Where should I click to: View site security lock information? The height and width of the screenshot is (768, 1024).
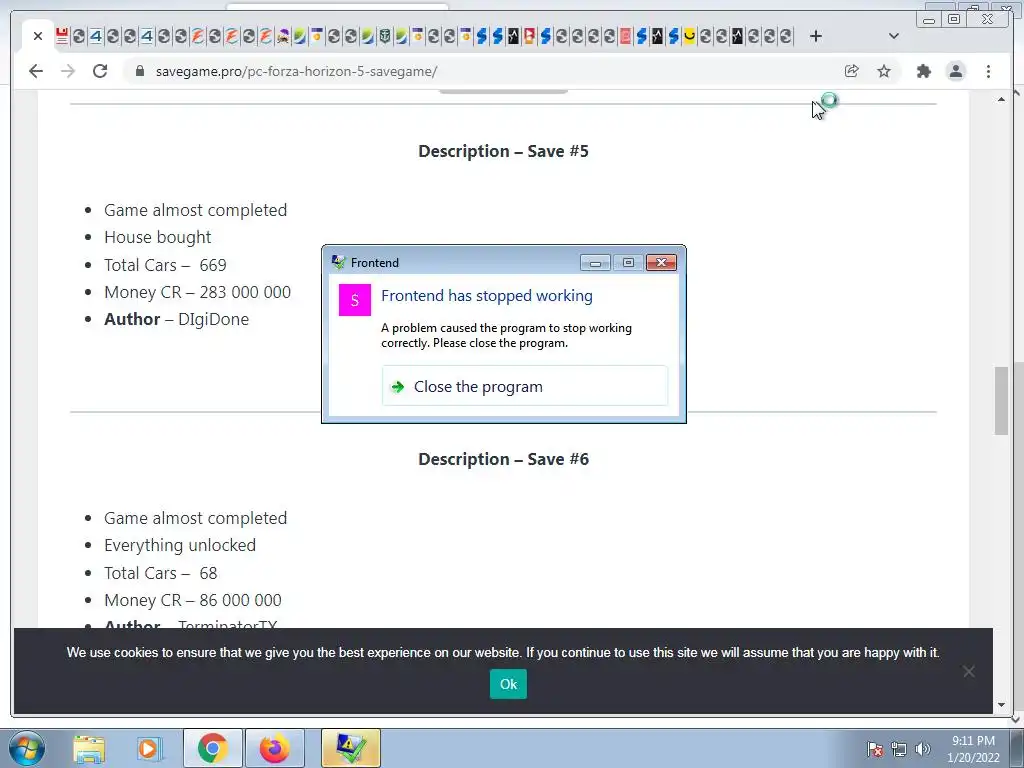(139, 71)
